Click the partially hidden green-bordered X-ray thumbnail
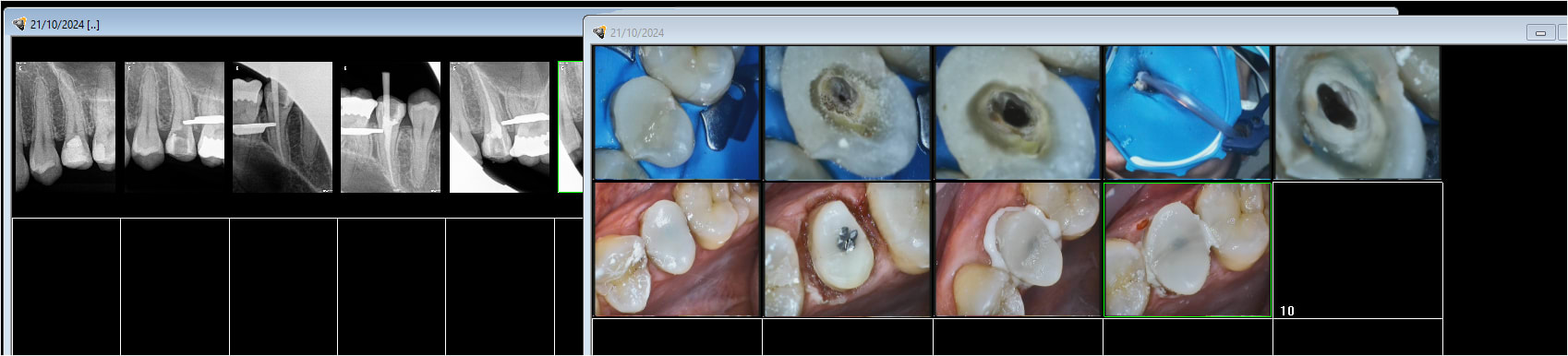1568x356 pixels. 570,127
